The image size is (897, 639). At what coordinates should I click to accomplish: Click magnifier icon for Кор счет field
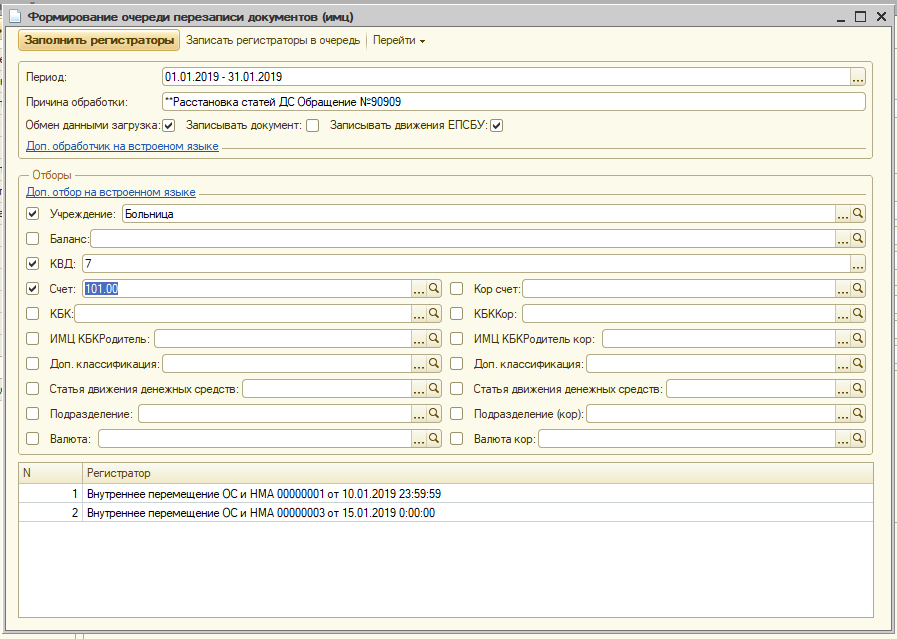click(858, 289)
